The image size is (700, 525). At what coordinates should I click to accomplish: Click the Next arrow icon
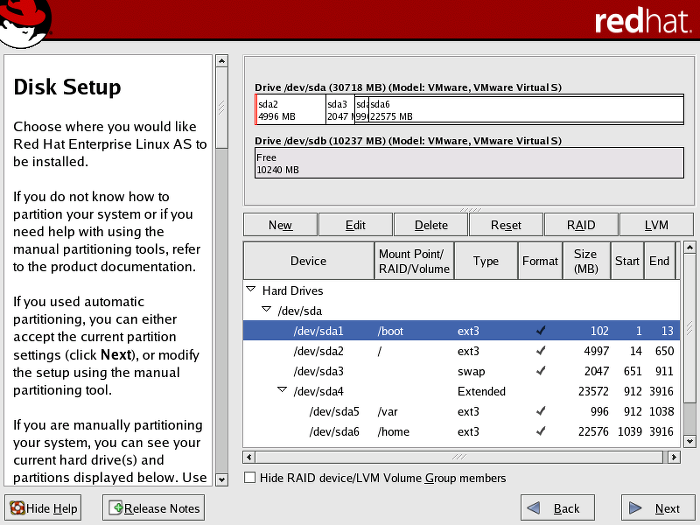pos(635,508)
